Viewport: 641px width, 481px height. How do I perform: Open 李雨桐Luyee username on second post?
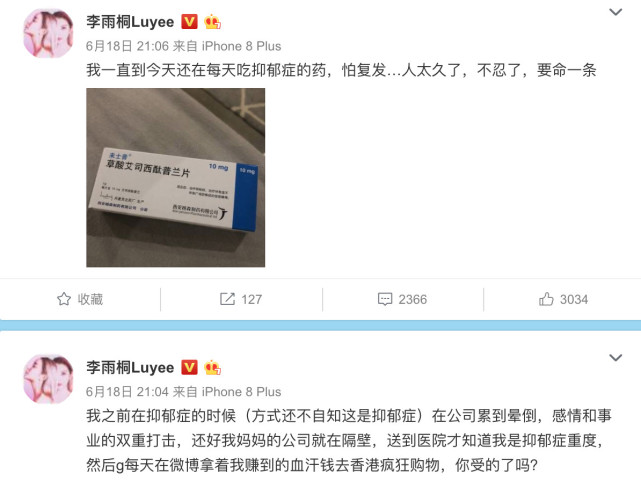click(x=130, y=367)
